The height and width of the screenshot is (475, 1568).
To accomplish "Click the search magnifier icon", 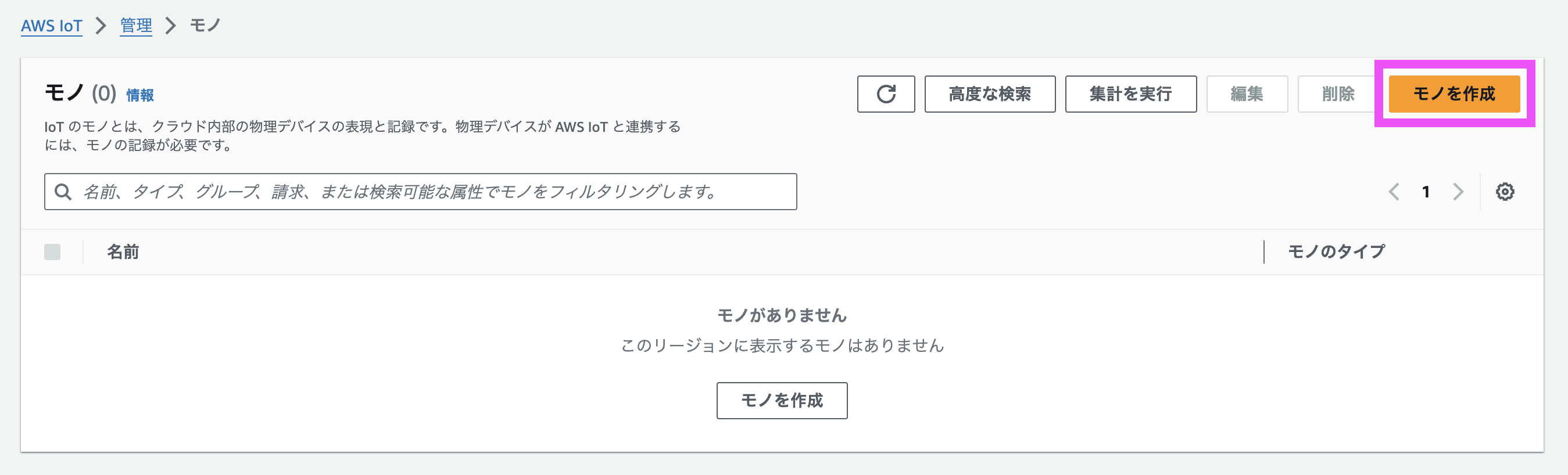I will [x=63, y=192].
